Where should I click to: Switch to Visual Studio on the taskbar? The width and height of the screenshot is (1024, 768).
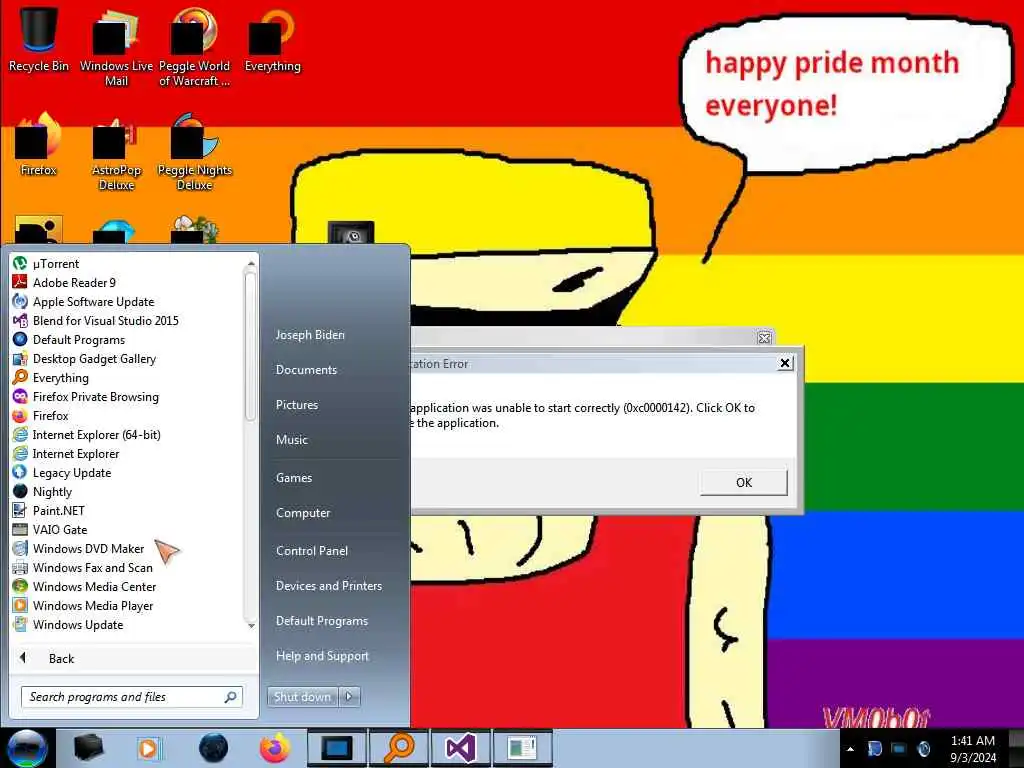pos(460,748)
